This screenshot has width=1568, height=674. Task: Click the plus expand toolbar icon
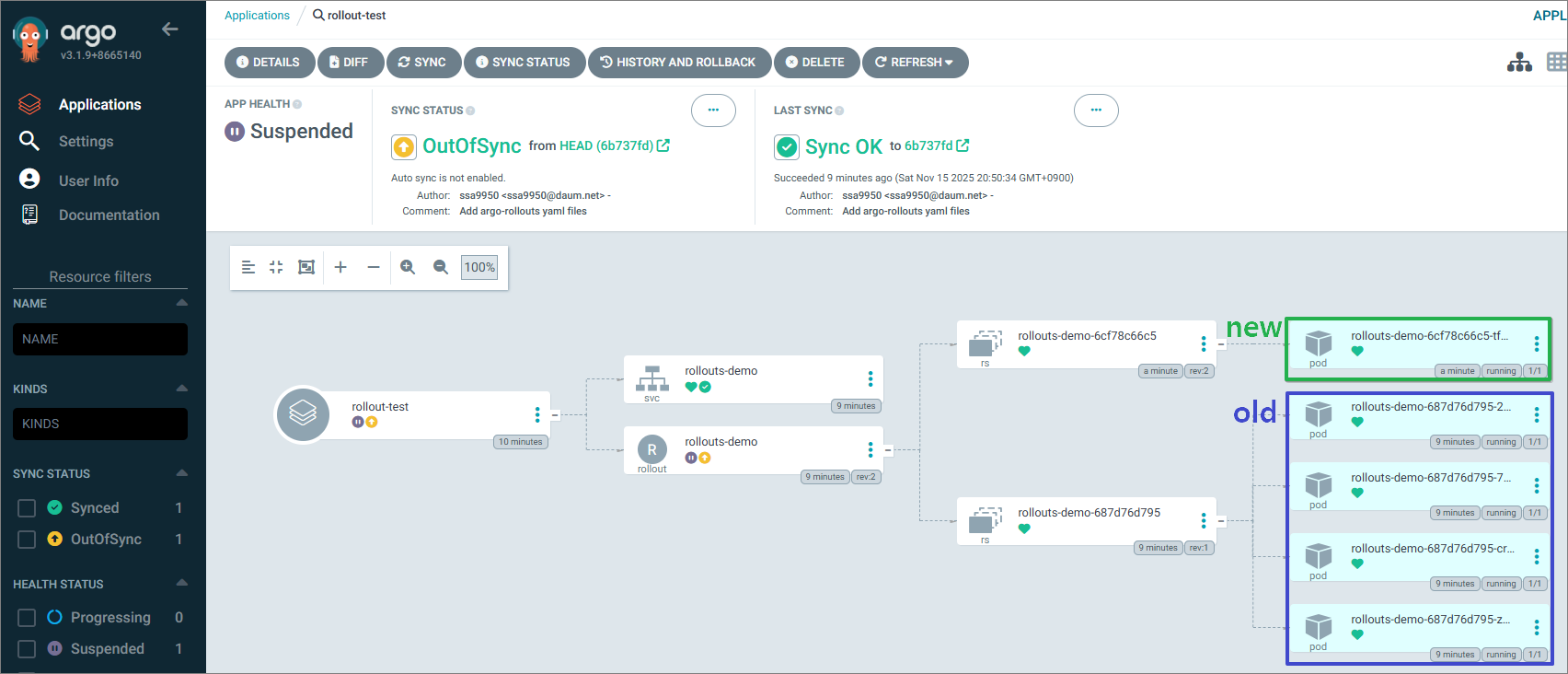[340, 267]
